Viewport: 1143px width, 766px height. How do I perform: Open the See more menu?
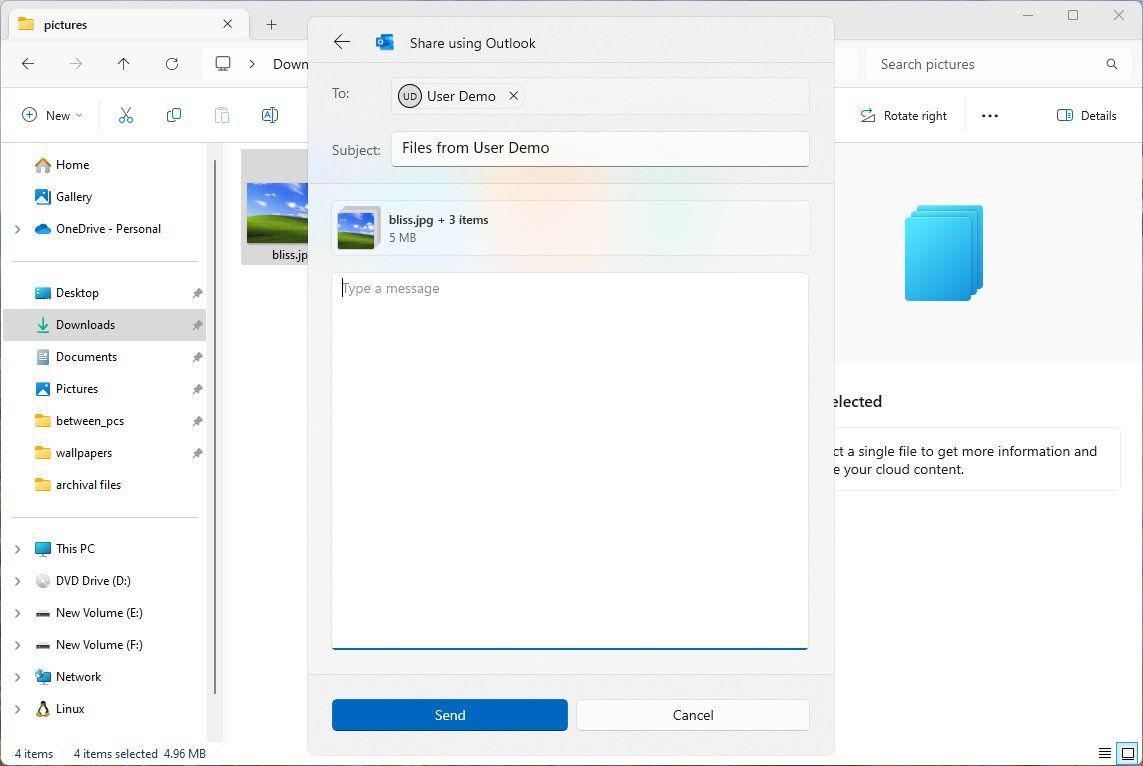989,115
